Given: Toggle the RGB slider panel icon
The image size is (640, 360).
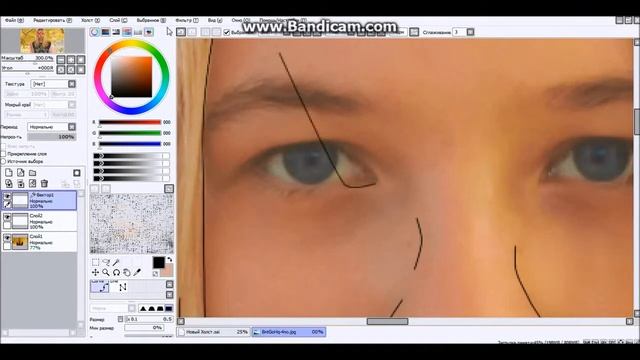Looking at the screenshot, I should tap(106, 32).
